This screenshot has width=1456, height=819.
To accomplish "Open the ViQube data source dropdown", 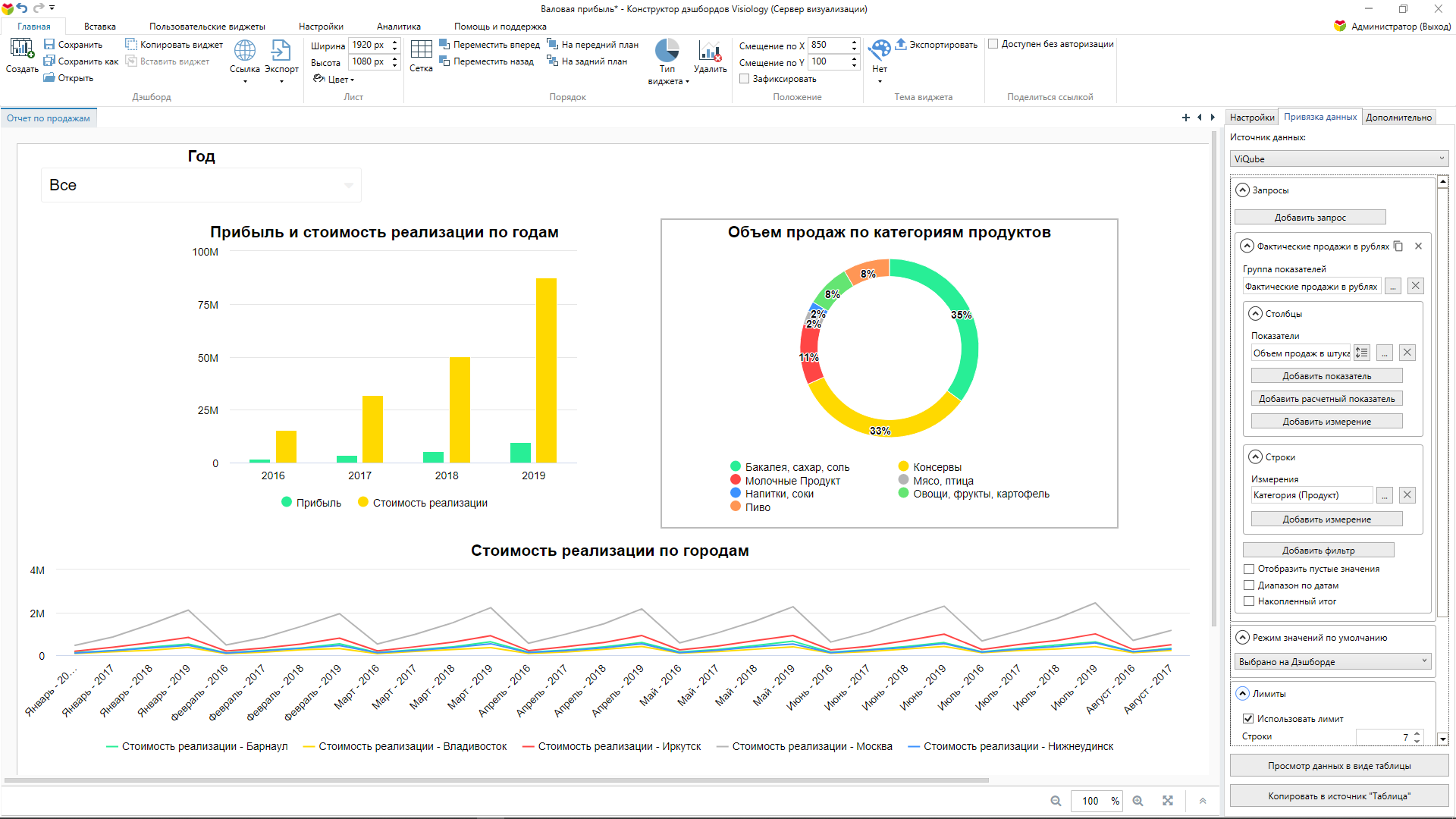I will tap(1338, 159).
